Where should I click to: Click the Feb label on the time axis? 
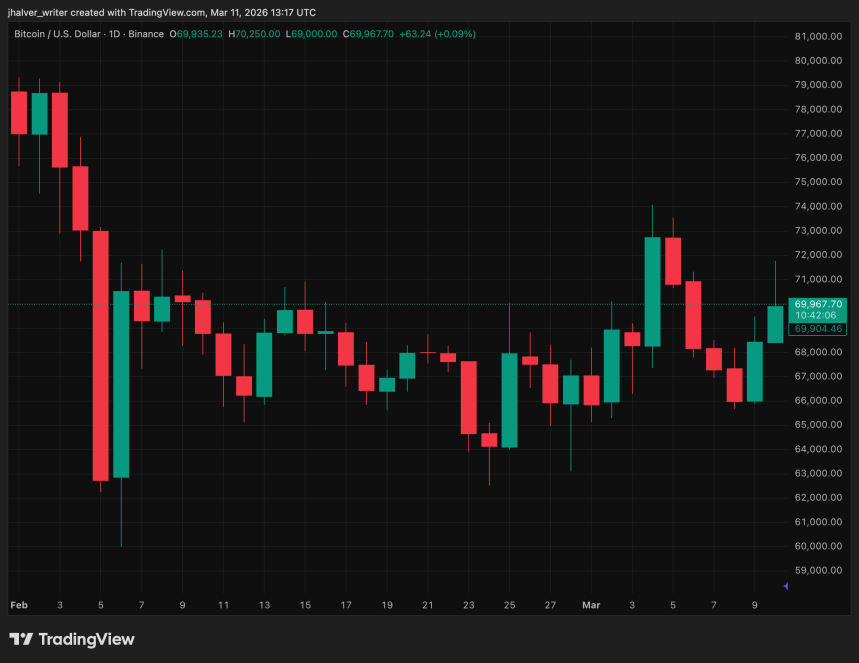18,605
